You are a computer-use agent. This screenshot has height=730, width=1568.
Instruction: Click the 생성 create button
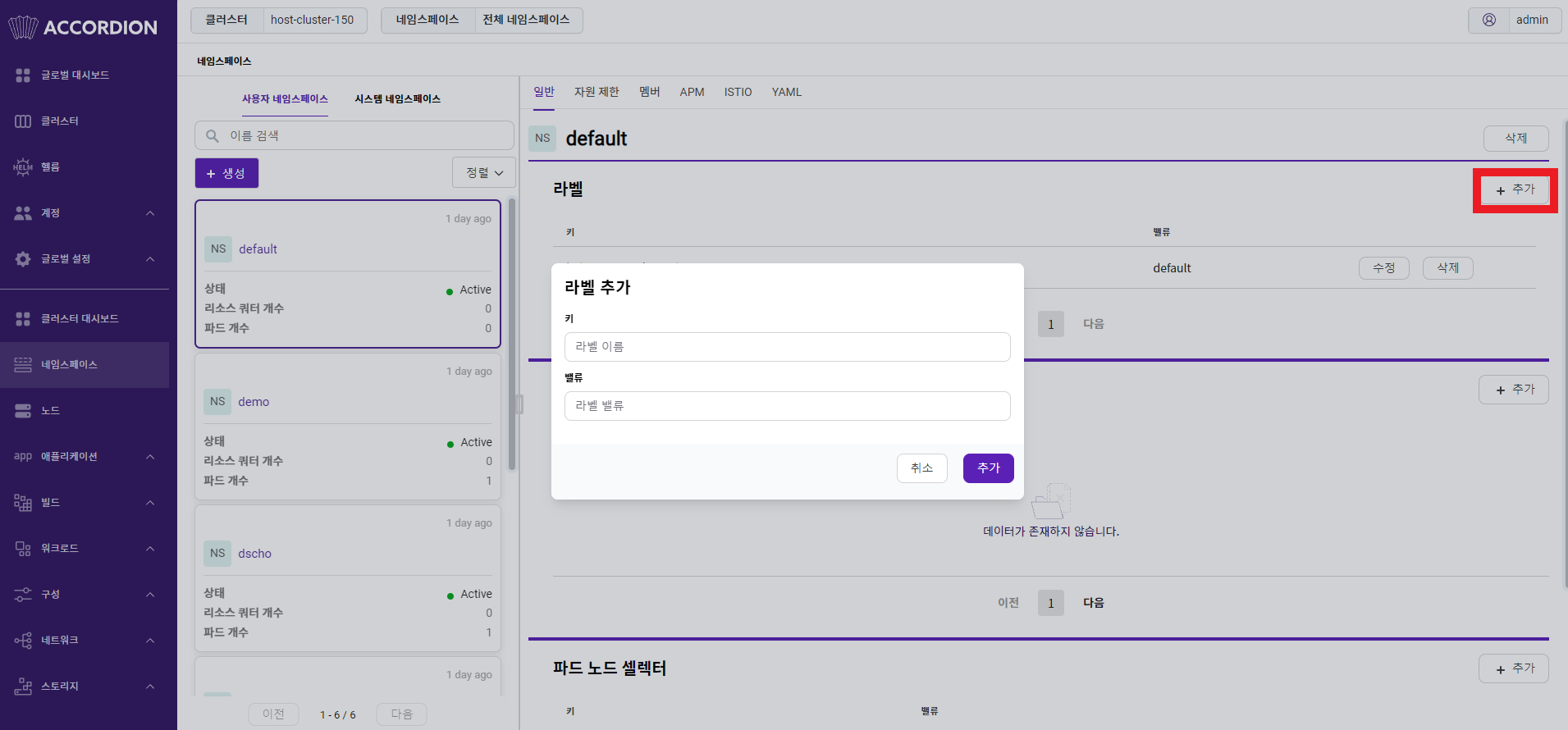pos(226,173)
